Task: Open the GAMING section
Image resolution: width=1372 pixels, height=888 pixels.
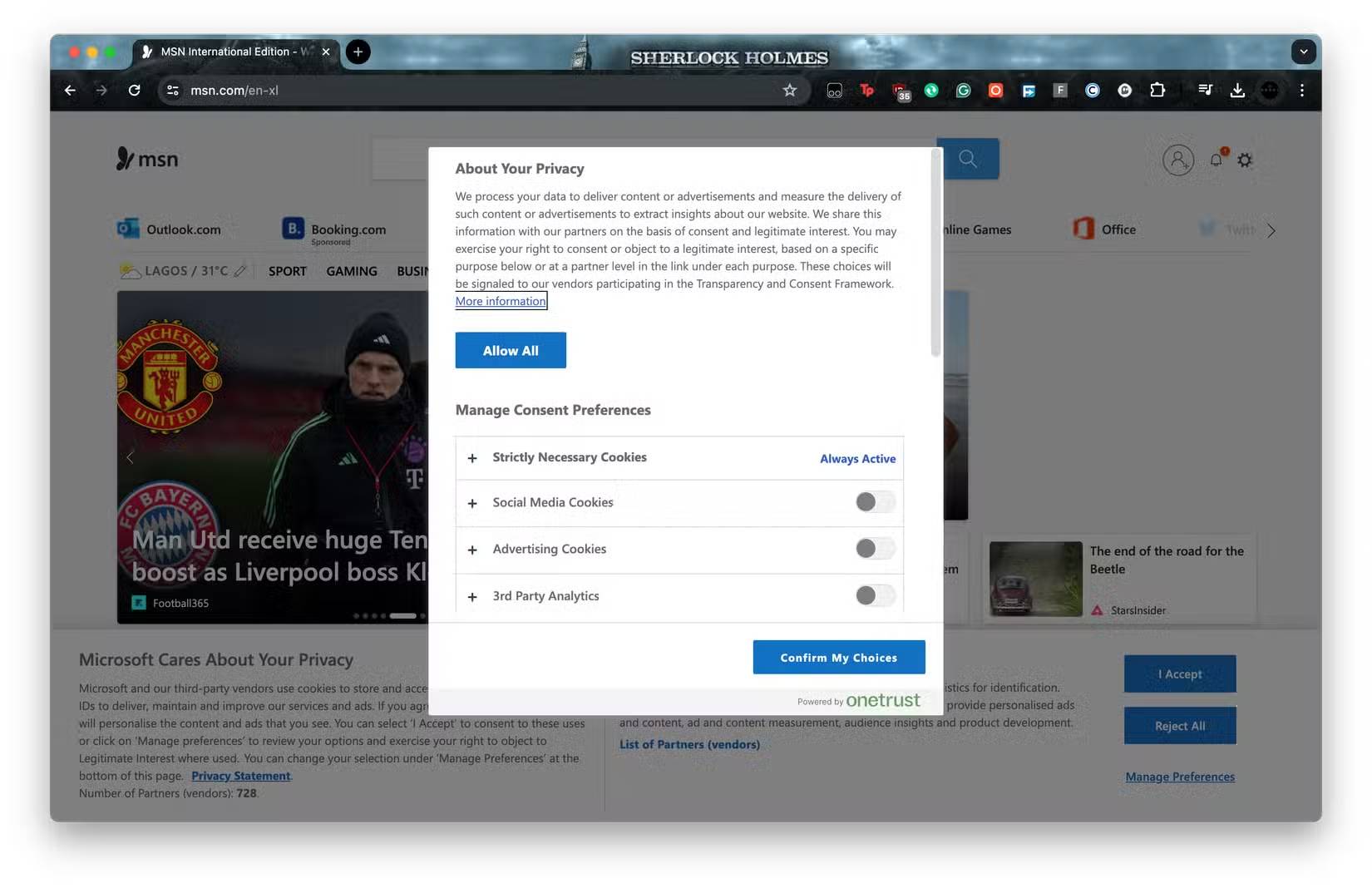Action: point(351,271)
